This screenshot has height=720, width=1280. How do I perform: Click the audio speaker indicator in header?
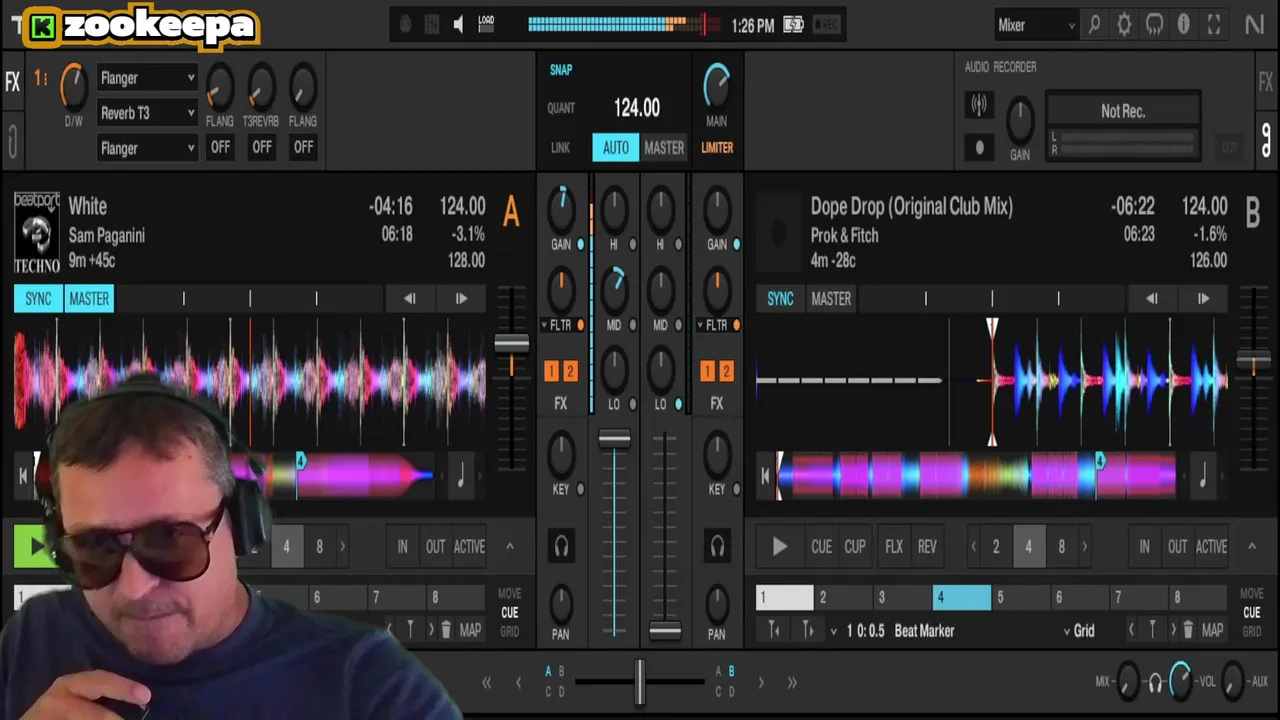458,25
